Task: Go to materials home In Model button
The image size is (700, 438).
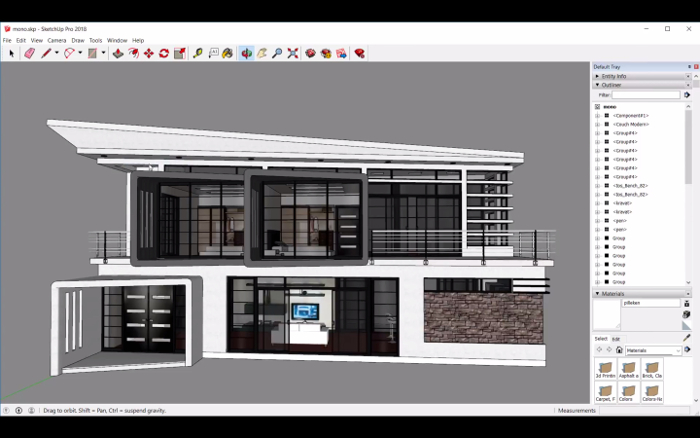Action: pos(619,350)
